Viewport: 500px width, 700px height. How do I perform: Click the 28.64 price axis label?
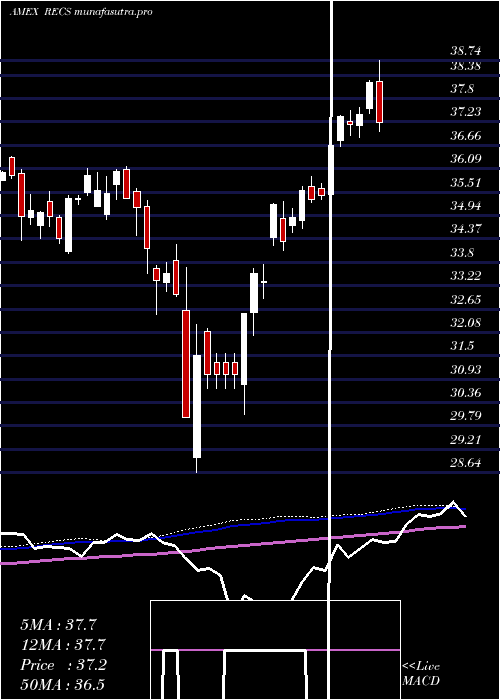(x=466, y=463)
